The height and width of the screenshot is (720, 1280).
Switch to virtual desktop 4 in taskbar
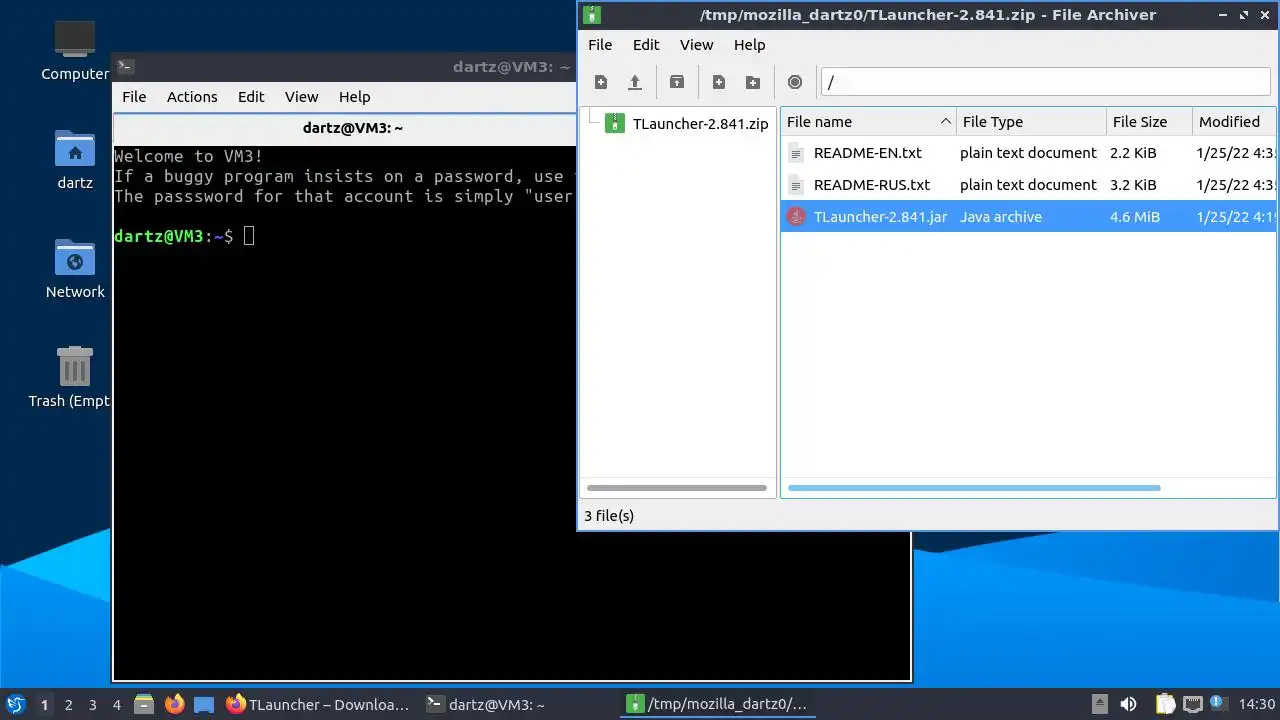click(x=116, y=705)
